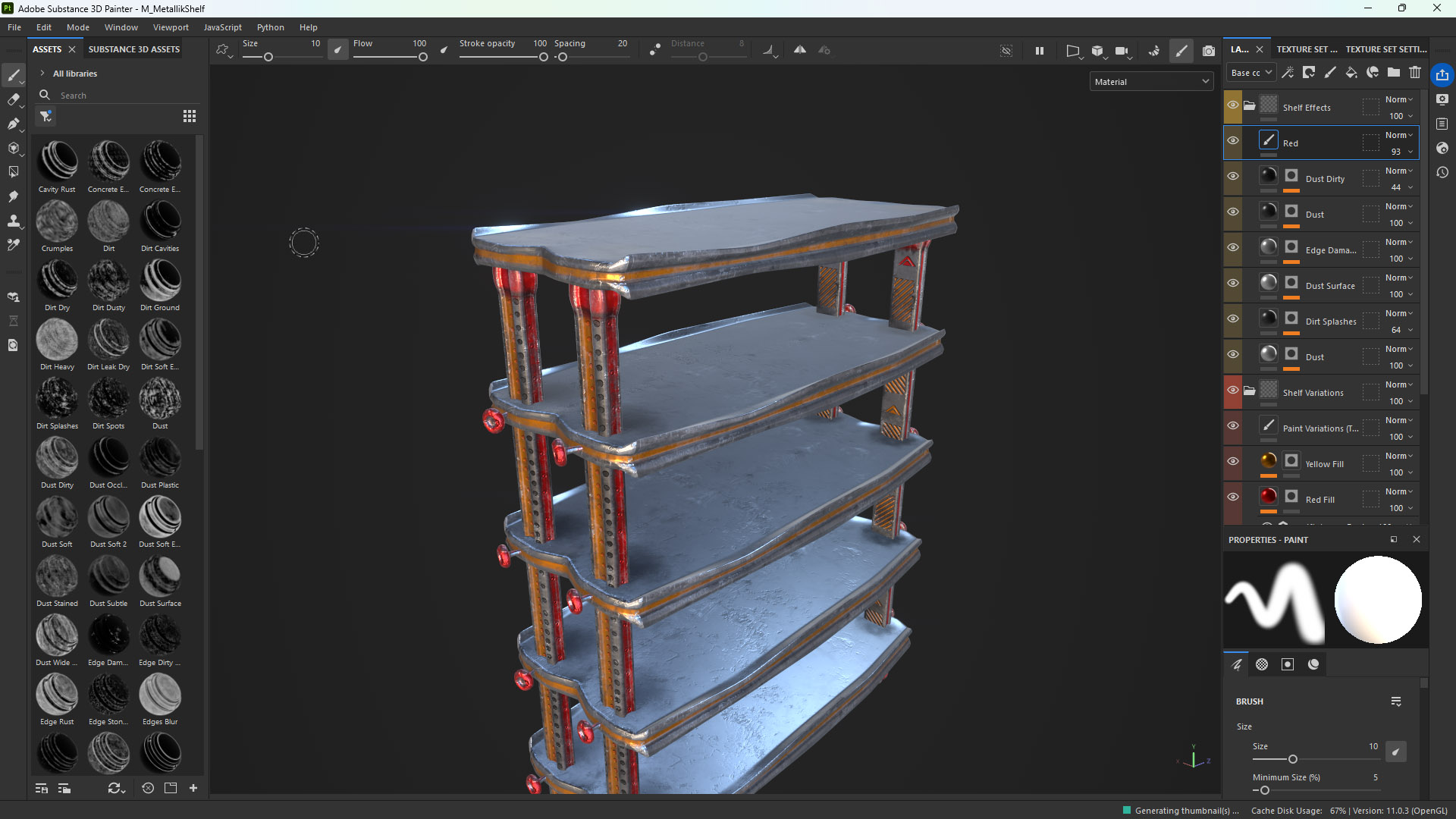
Task: Click the trash icon to delete selected layer
Action: point(1415,72)
